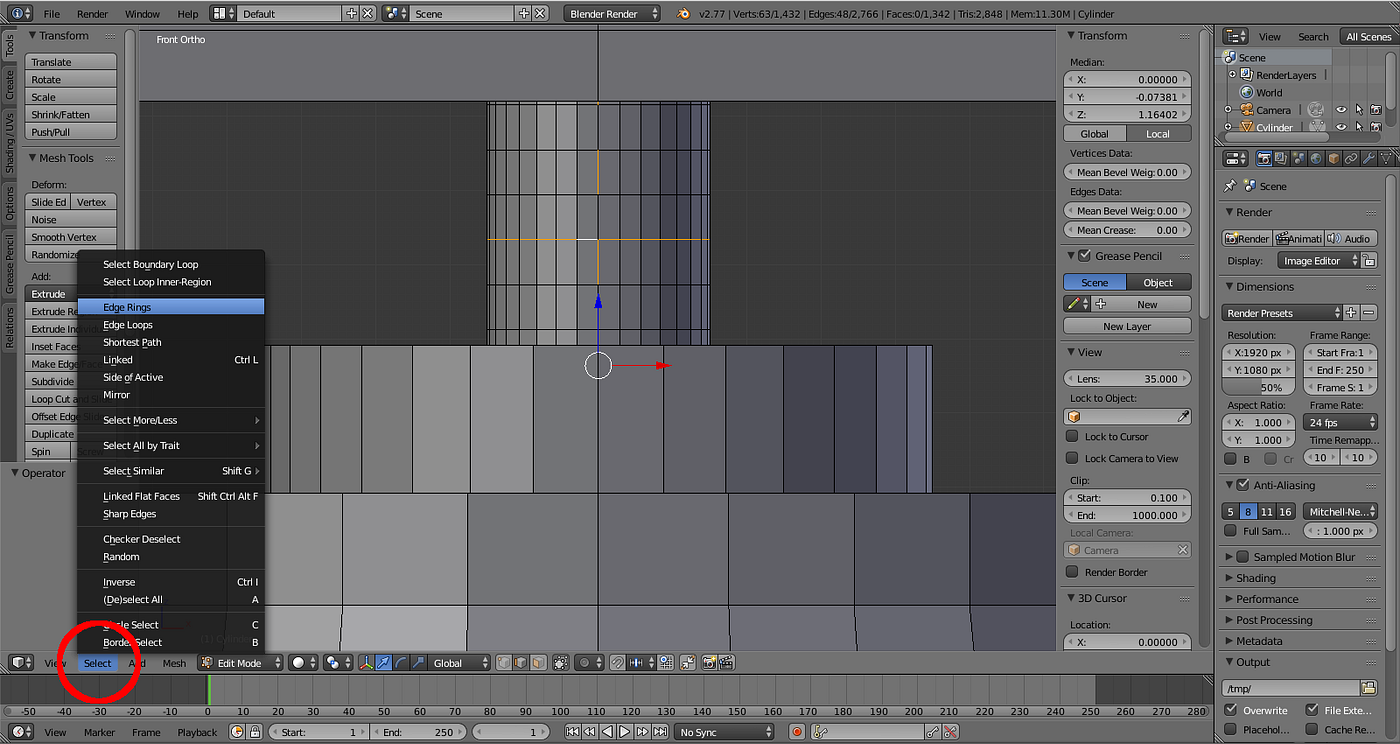Toggle the 3D manipulator axes icon
This screenshot has width=1400, height=744.
pyautogui.click(x=366, y=663)
